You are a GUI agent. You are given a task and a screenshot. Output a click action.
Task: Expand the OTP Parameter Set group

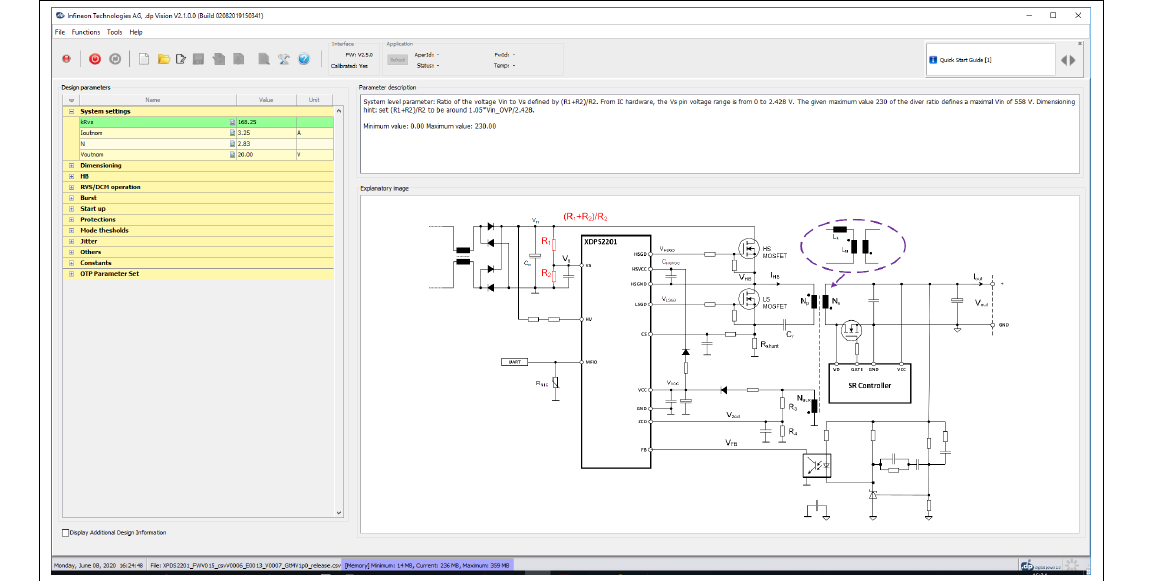pos(71,274)
